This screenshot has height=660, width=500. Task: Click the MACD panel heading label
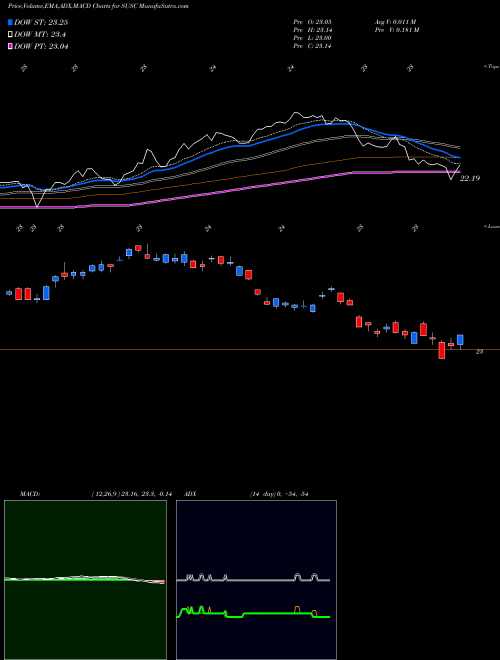click(29, 494)
